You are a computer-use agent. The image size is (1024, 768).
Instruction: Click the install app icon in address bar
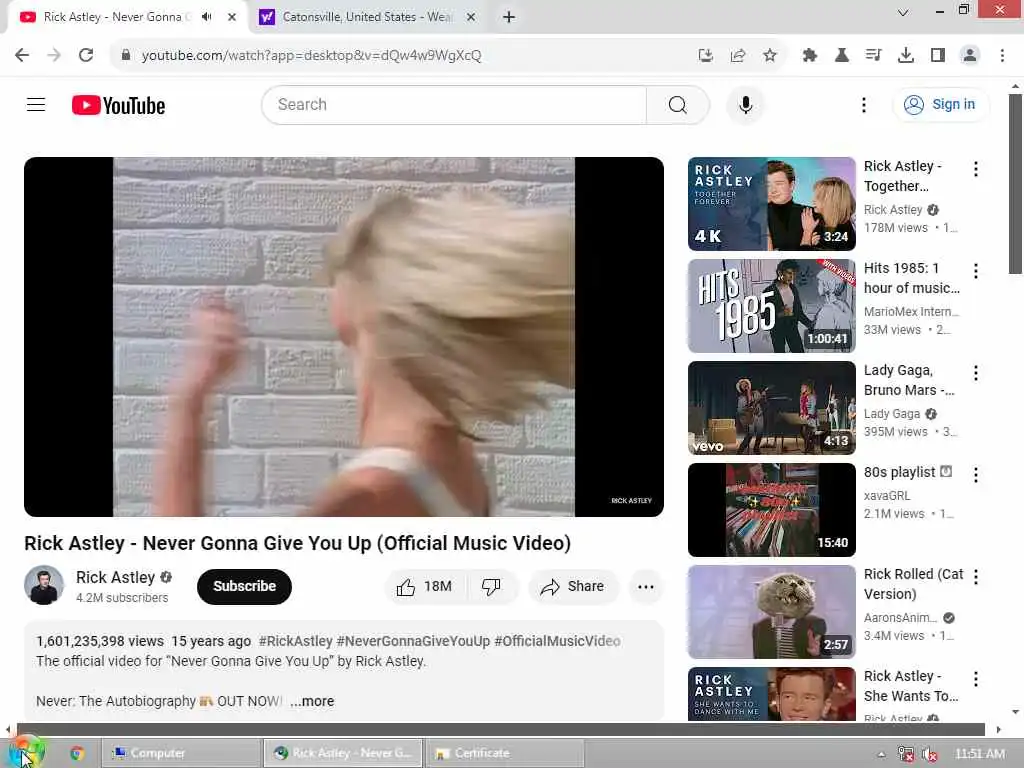point(705,56)
